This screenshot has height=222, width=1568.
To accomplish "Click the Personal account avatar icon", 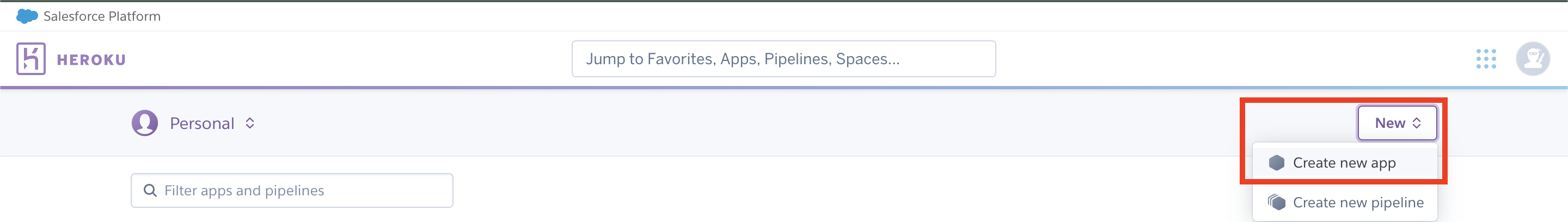I will pos(145,124).
